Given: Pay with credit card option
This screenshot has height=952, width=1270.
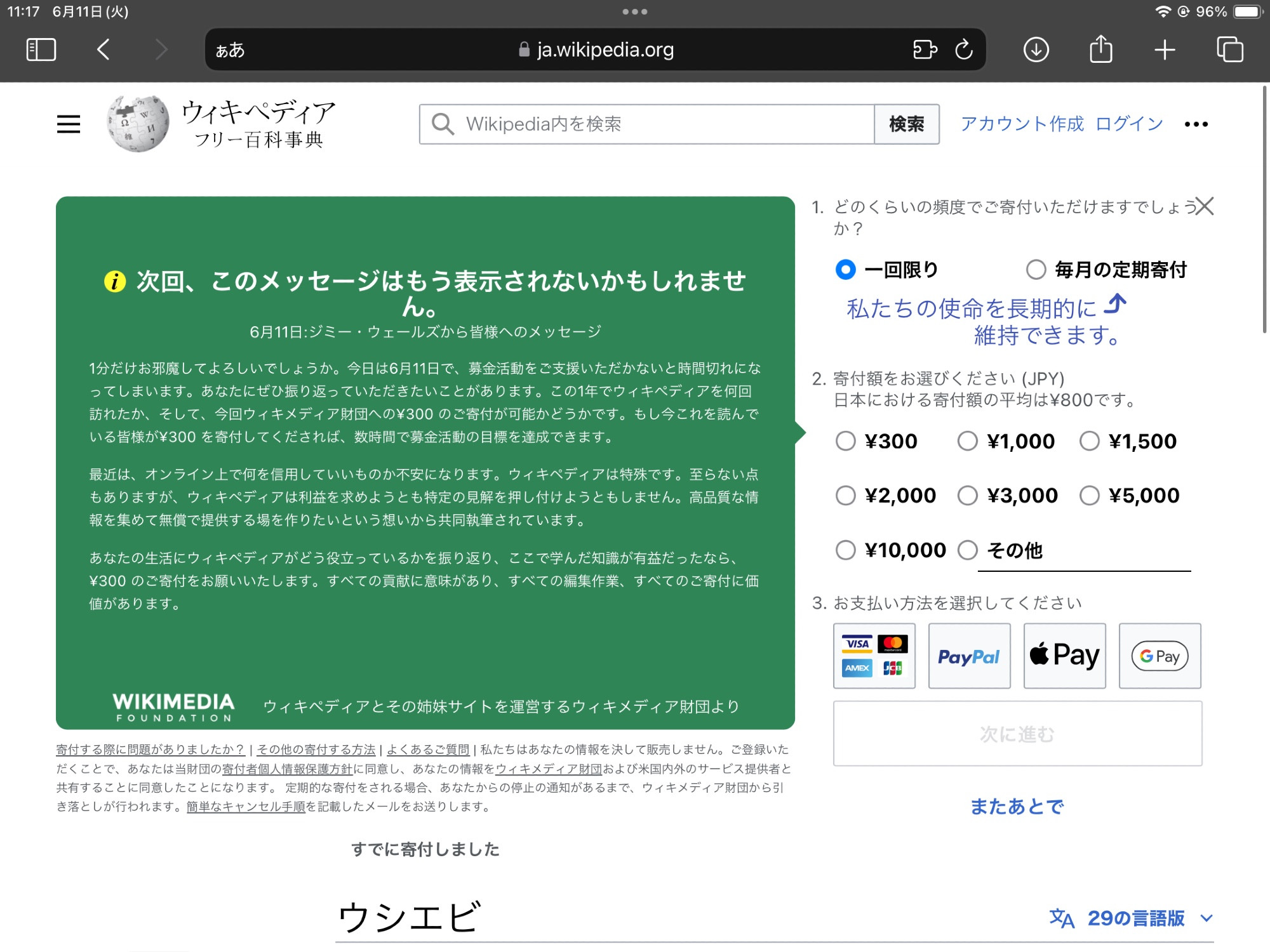Looking at the screenshot, I should (x=874, y=656).
